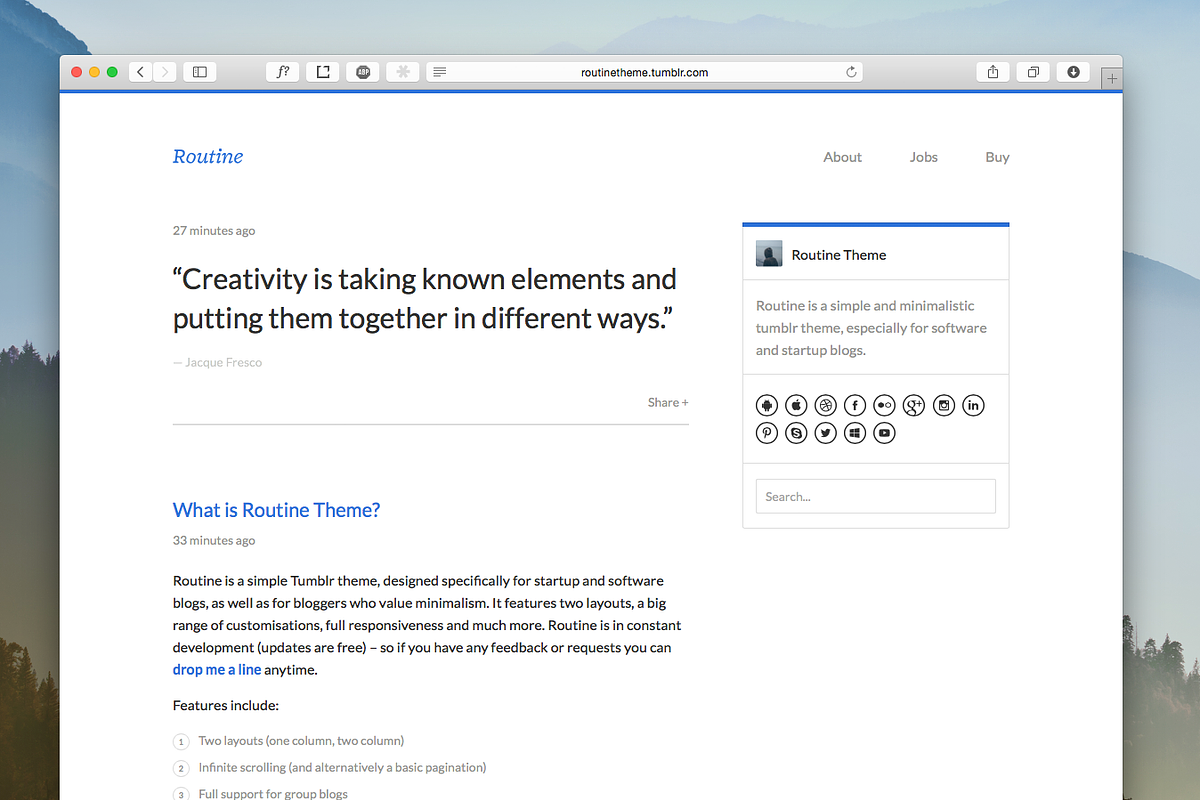Follow the drop me a line link
The height and width of the screenshot is (800, 1200).
click(x=217, y=670)
